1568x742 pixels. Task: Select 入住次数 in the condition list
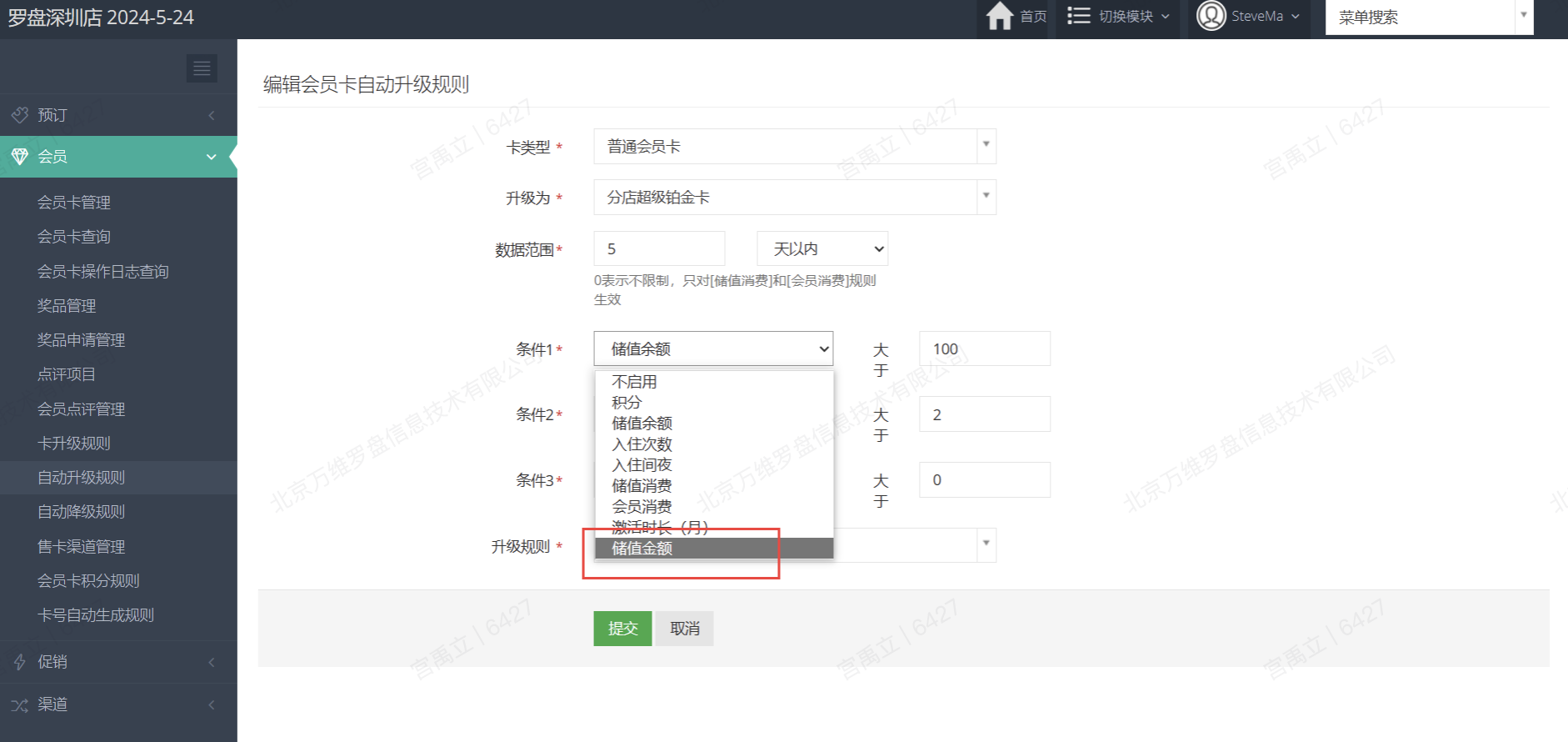714,444
